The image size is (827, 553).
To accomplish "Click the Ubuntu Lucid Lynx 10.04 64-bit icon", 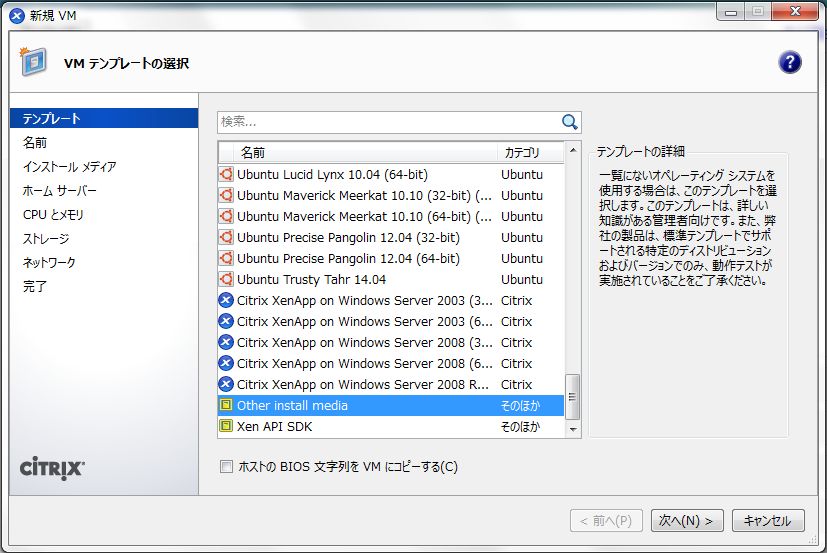I will pos(226,175).
